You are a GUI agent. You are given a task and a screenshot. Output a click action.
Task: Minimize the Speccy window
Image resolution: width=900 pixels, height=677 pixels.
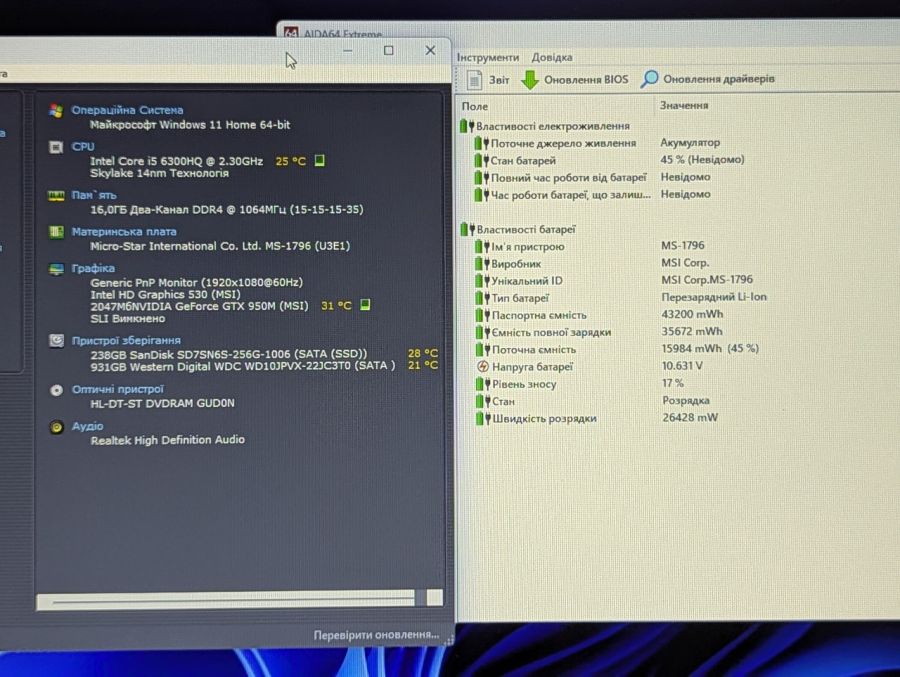(x=348, y=51)
